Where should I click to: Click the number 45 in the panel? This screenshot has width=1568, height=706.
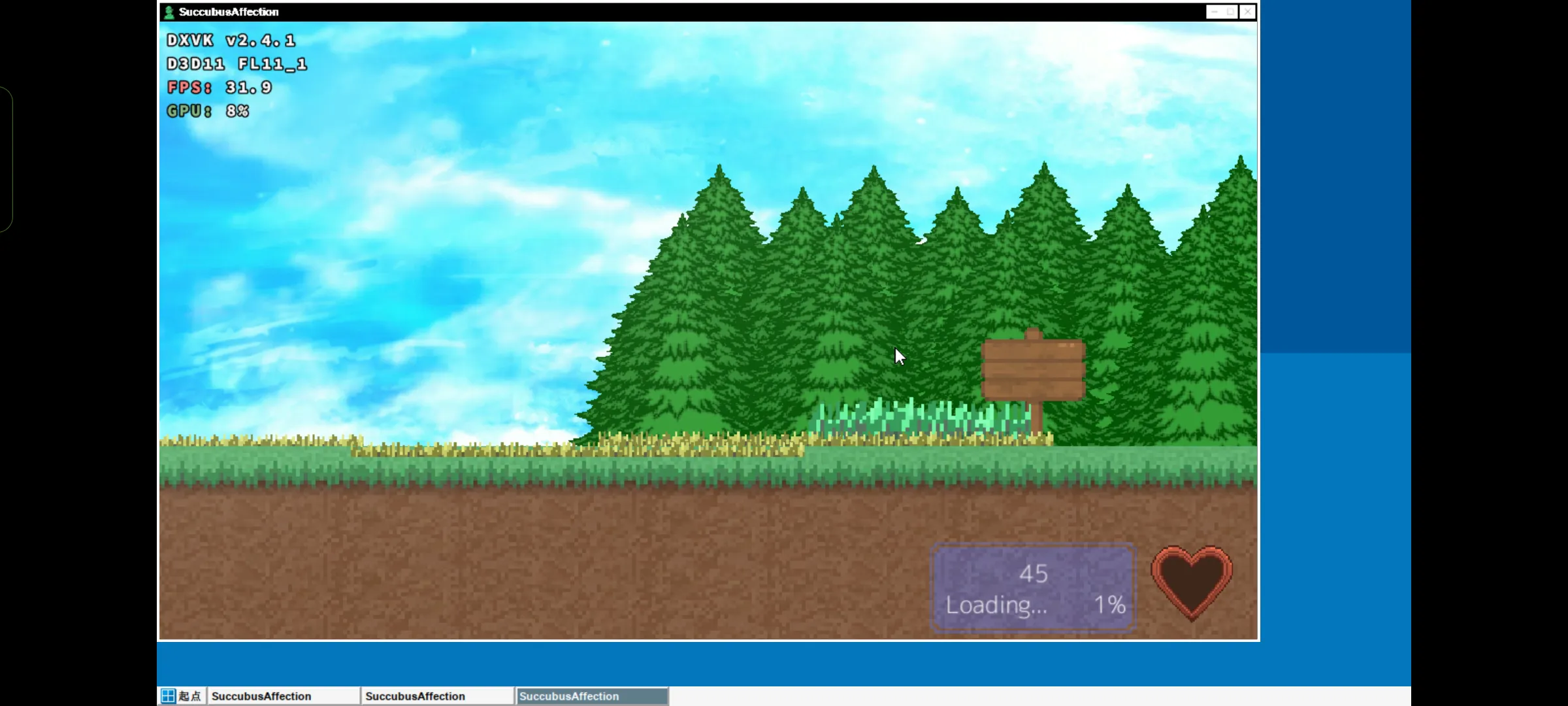click(x=1033, y=574)
